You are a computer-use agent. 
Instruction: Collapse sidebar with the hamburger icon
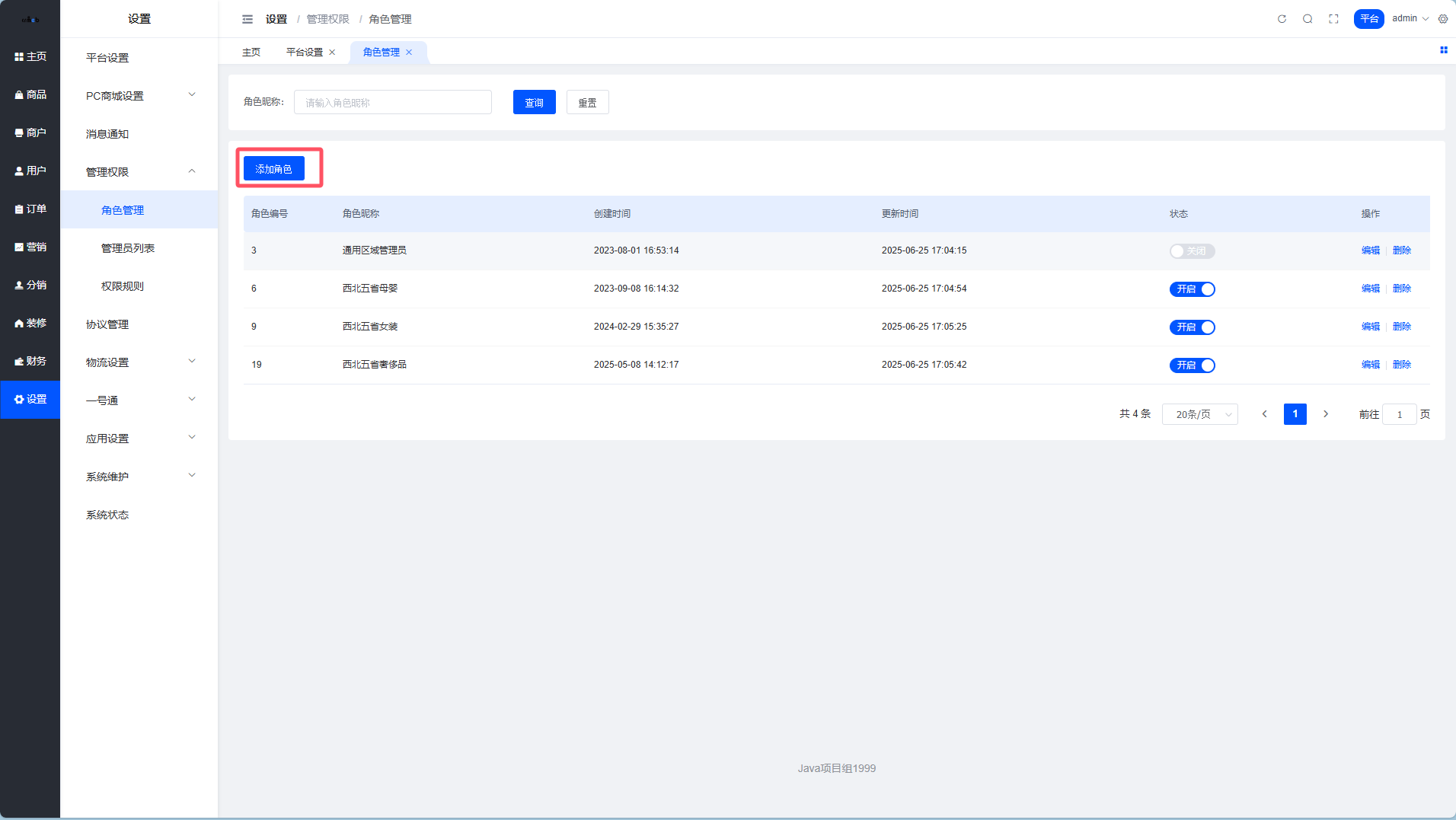tap(247, 19)
